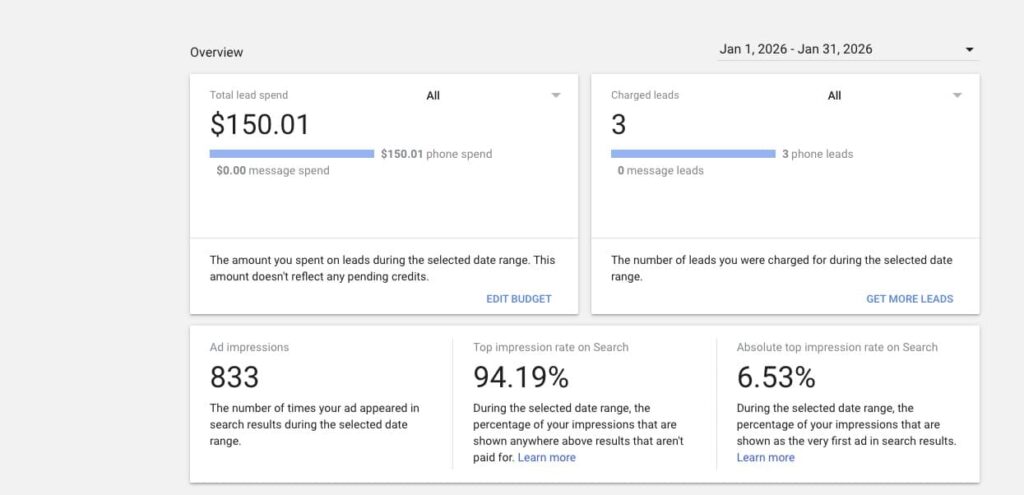
Task: Expand the Total lead spend All filter
Action: [x=493, y=95]
